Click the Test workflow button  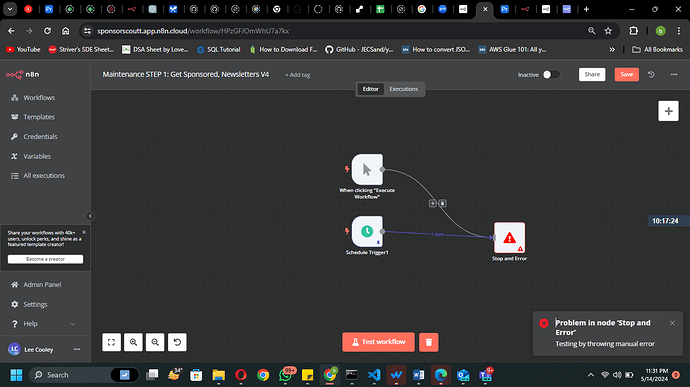click(378, 342)
